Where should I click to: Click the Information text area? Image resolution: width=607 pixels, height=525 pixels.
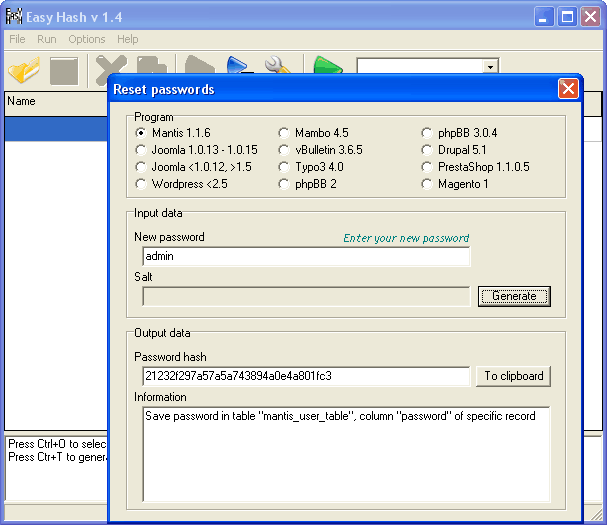(346, 454)
